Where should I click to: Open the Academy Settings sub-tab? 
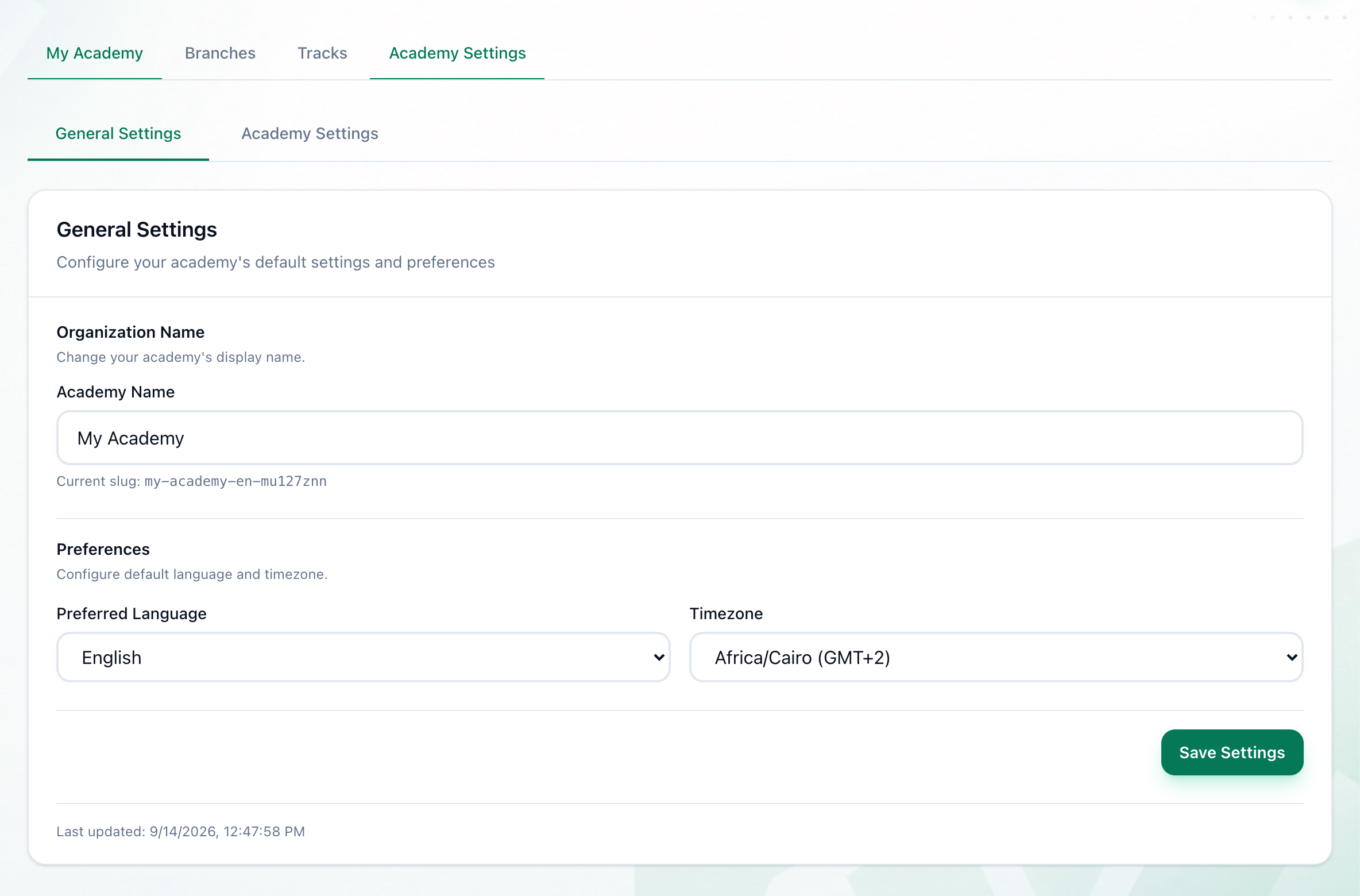click(x=310, y=133)
